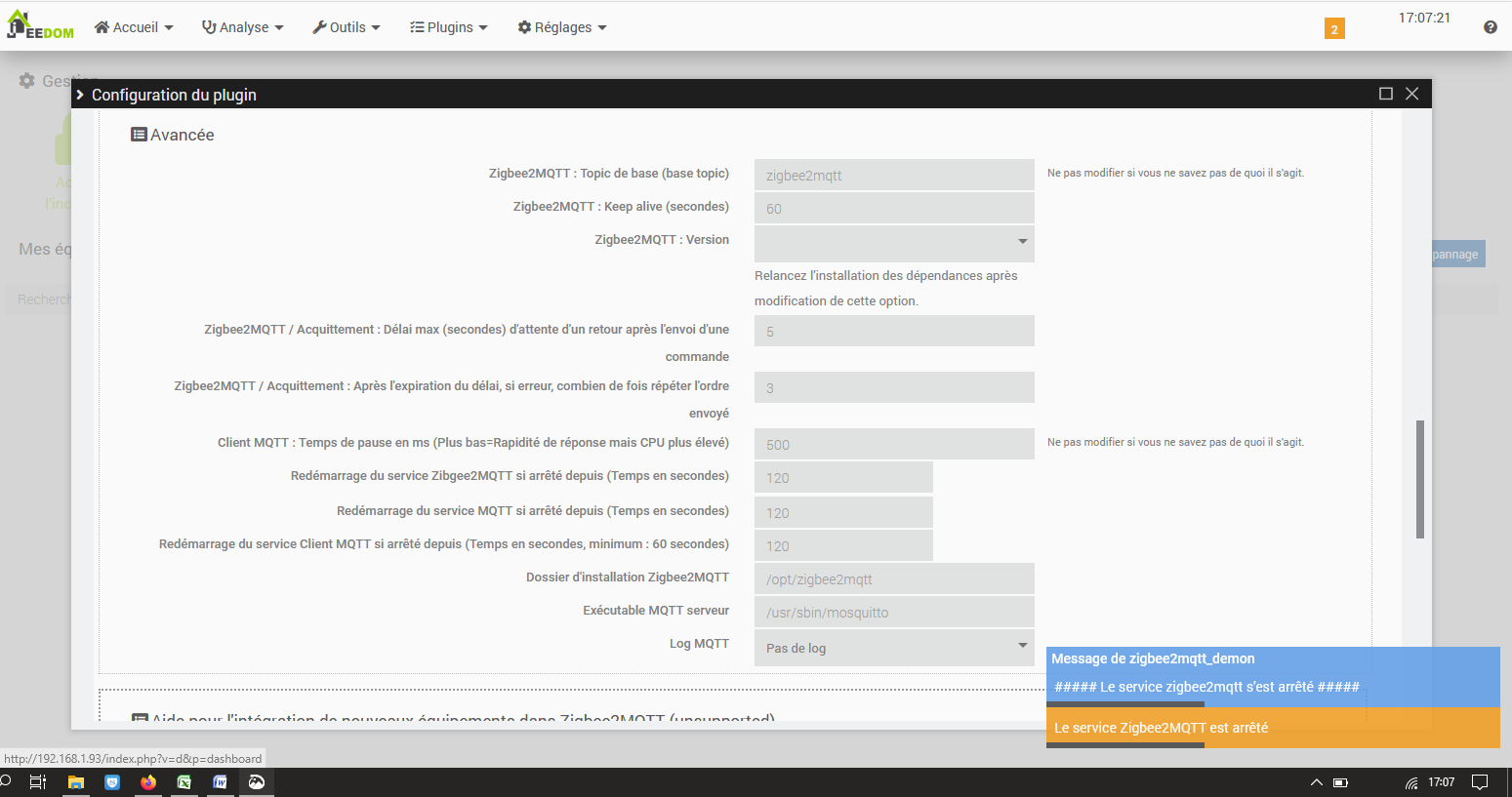The image size is (1512, 797).
Task: Click the help question mark icon
Action: pyautogui.click(x=1491, y=27)
